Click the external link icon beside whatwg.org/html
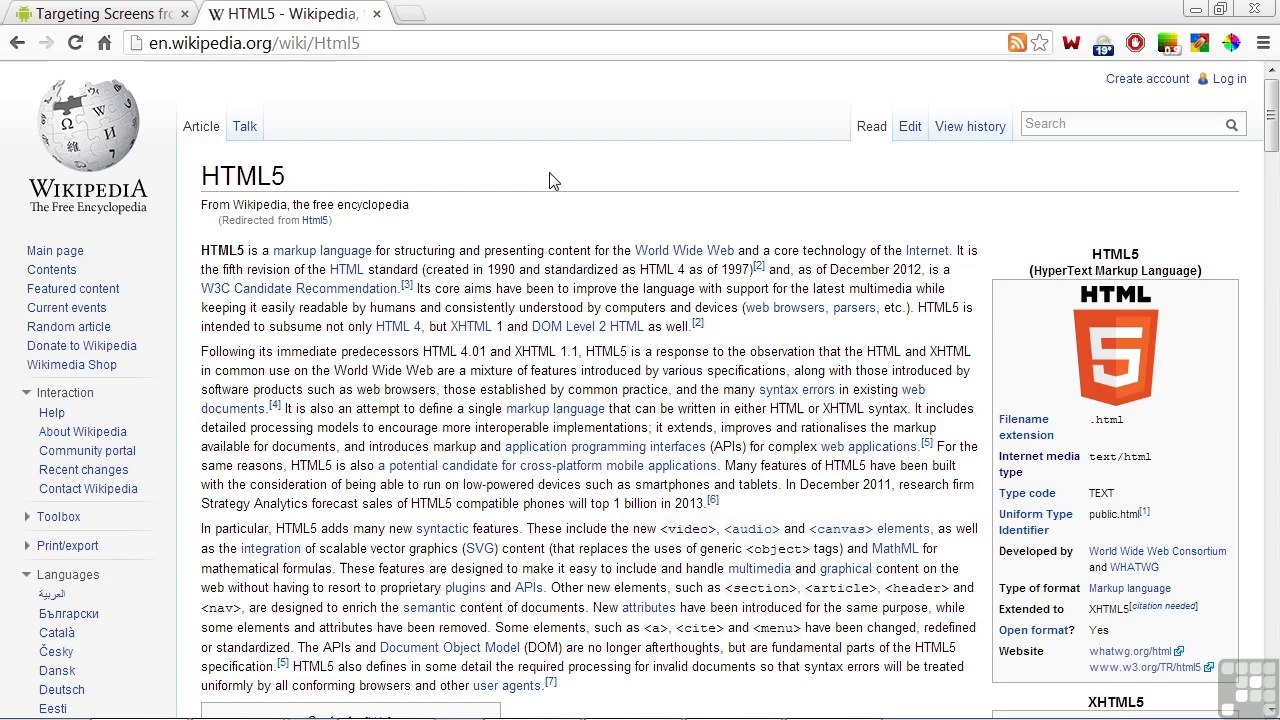Screen dimensions: 1280x720 click(1179, 652)
